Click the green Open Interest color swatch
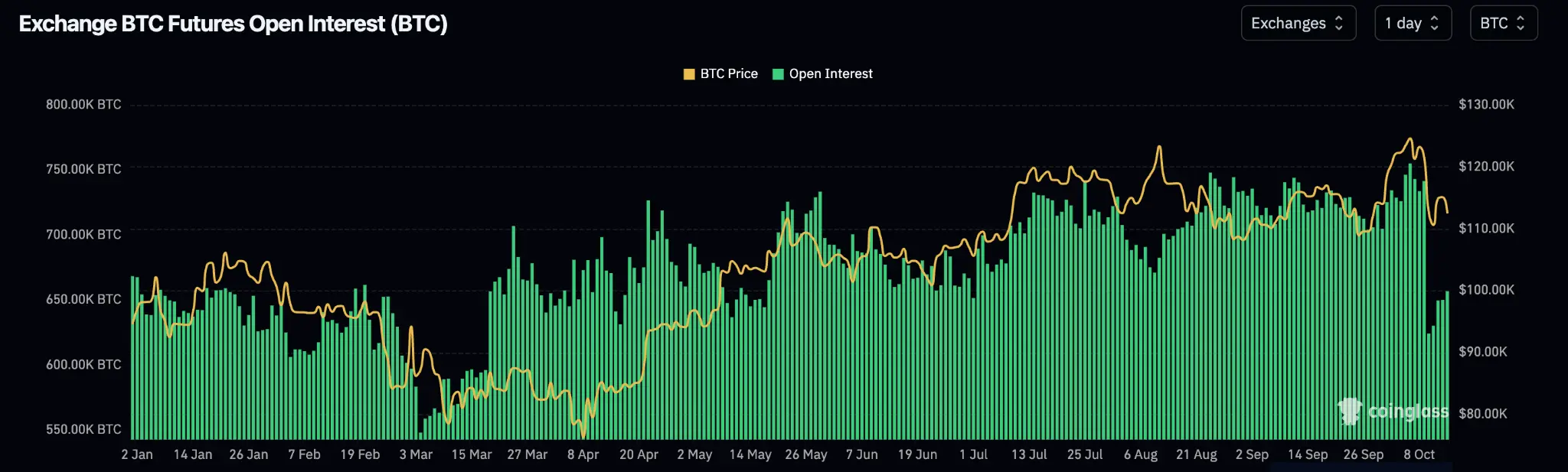Screen dimensions: 1568x472 point(778,74)
